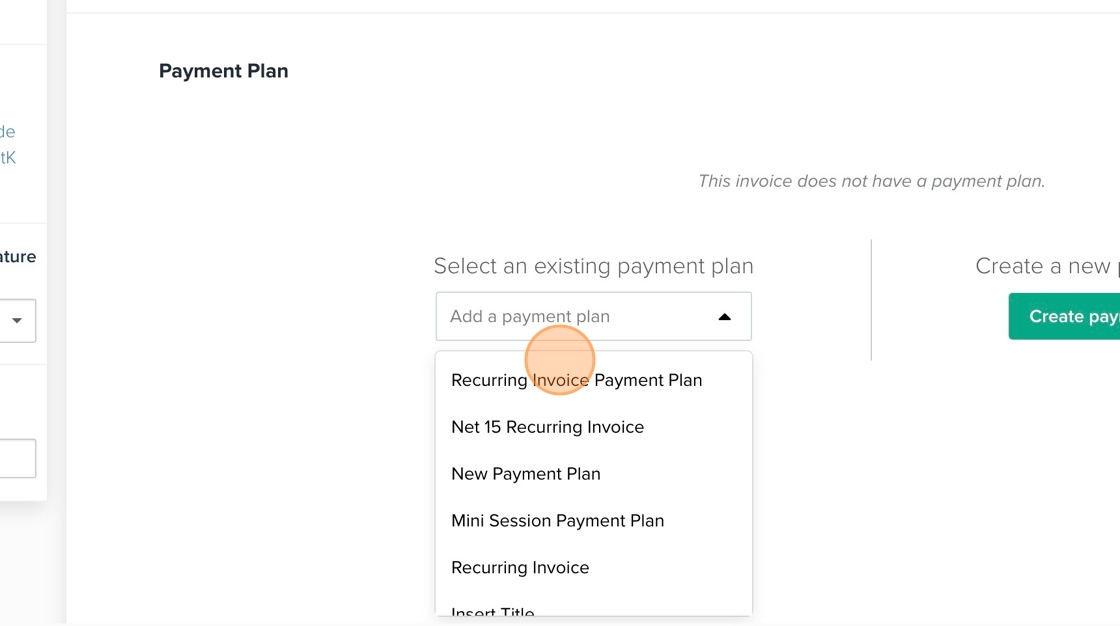Open the left sidebar dropdown arrow
1120x626 pixels.
tap(17, 321)
